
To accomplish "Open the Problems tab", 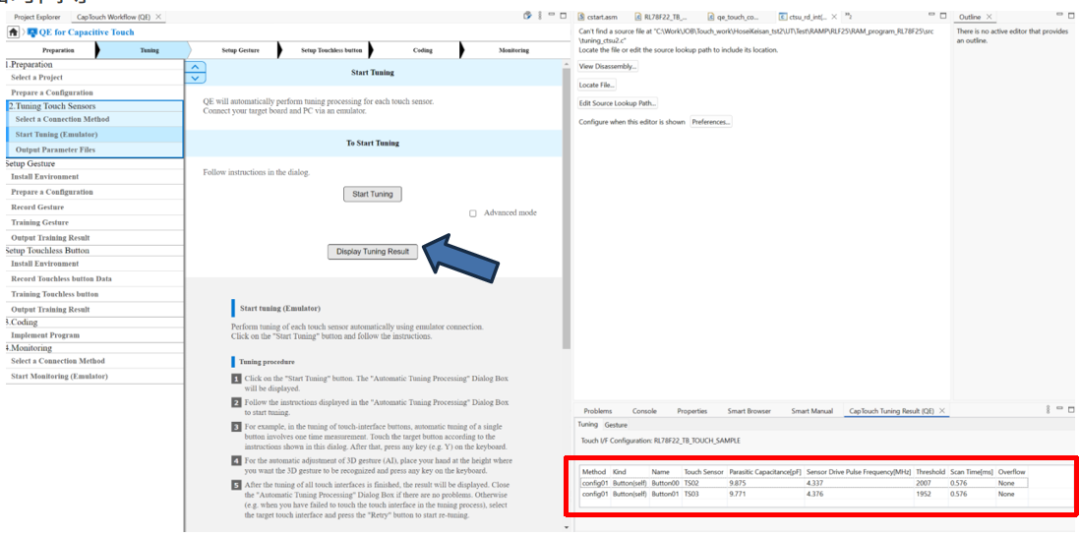I will pyautogui.click(x=597, y=411).
